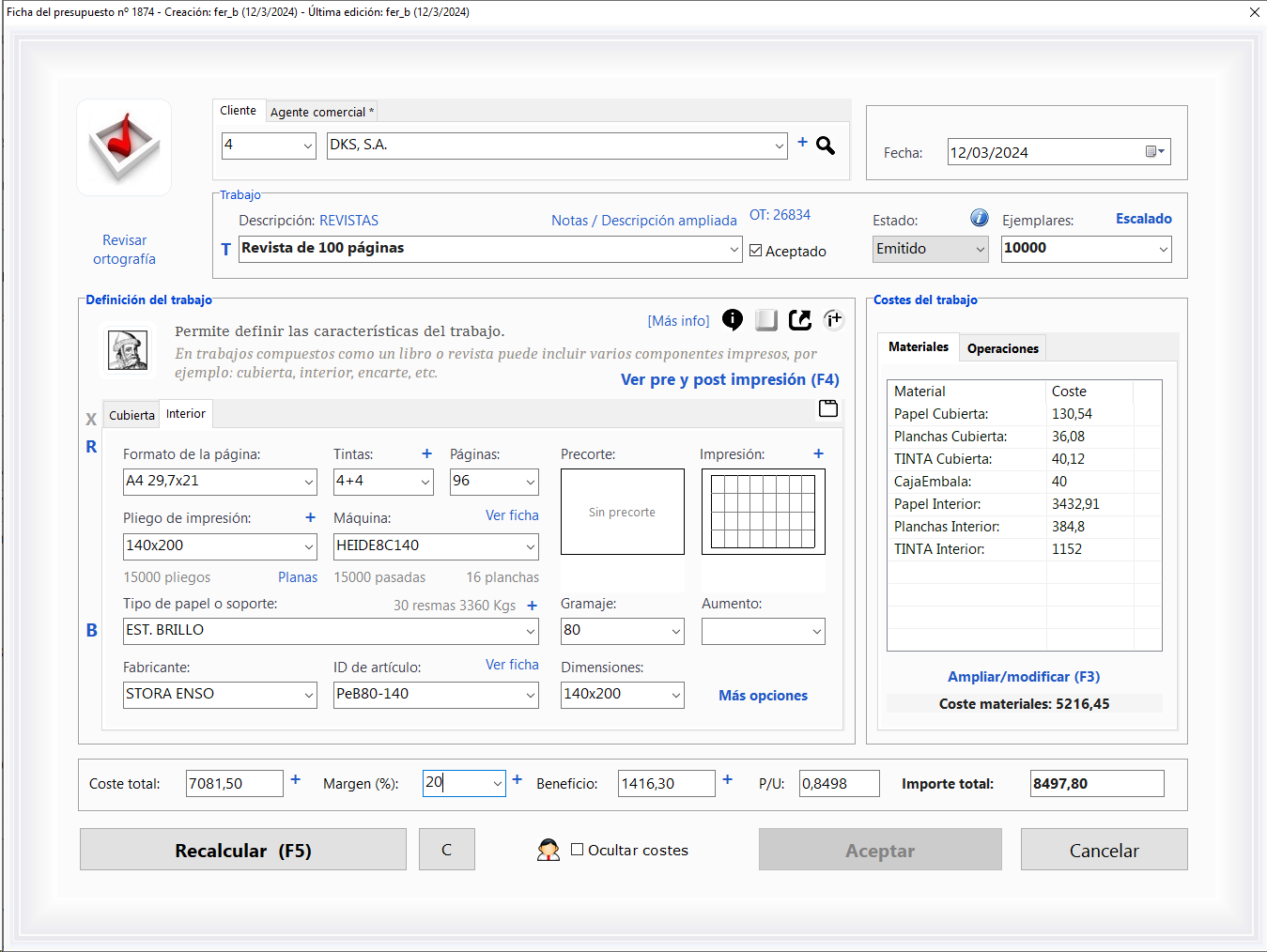Click the C button
Viewport: 1267px width, 952px height.
point(447,850)
